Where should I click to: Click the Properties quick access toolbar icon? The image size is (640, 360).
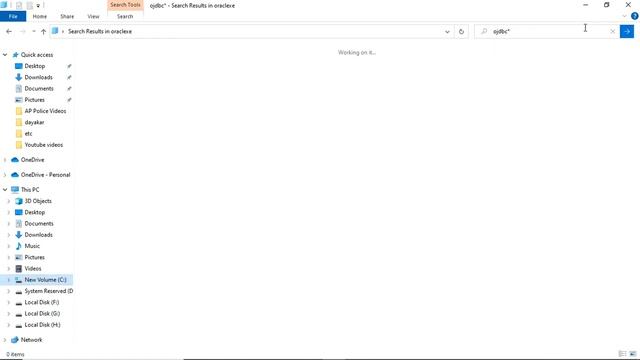point(19,5)
